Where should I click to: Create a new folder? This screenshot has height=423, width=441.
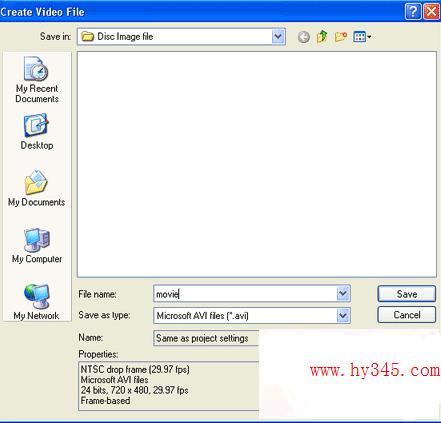point(341,37)
